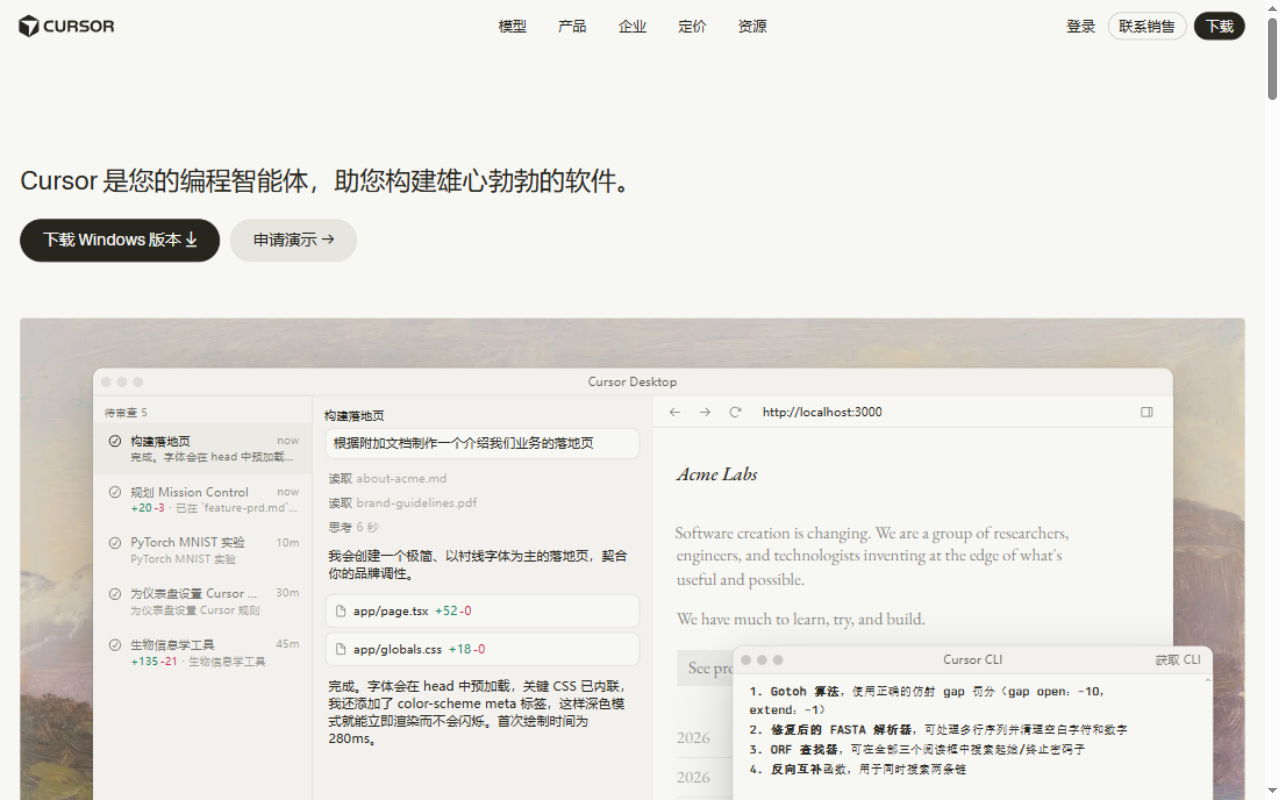Select the 为仪表盘设置 Cursor task row
The width and height of the screenshot is (1280, 800).
click(x=203, y=601)
